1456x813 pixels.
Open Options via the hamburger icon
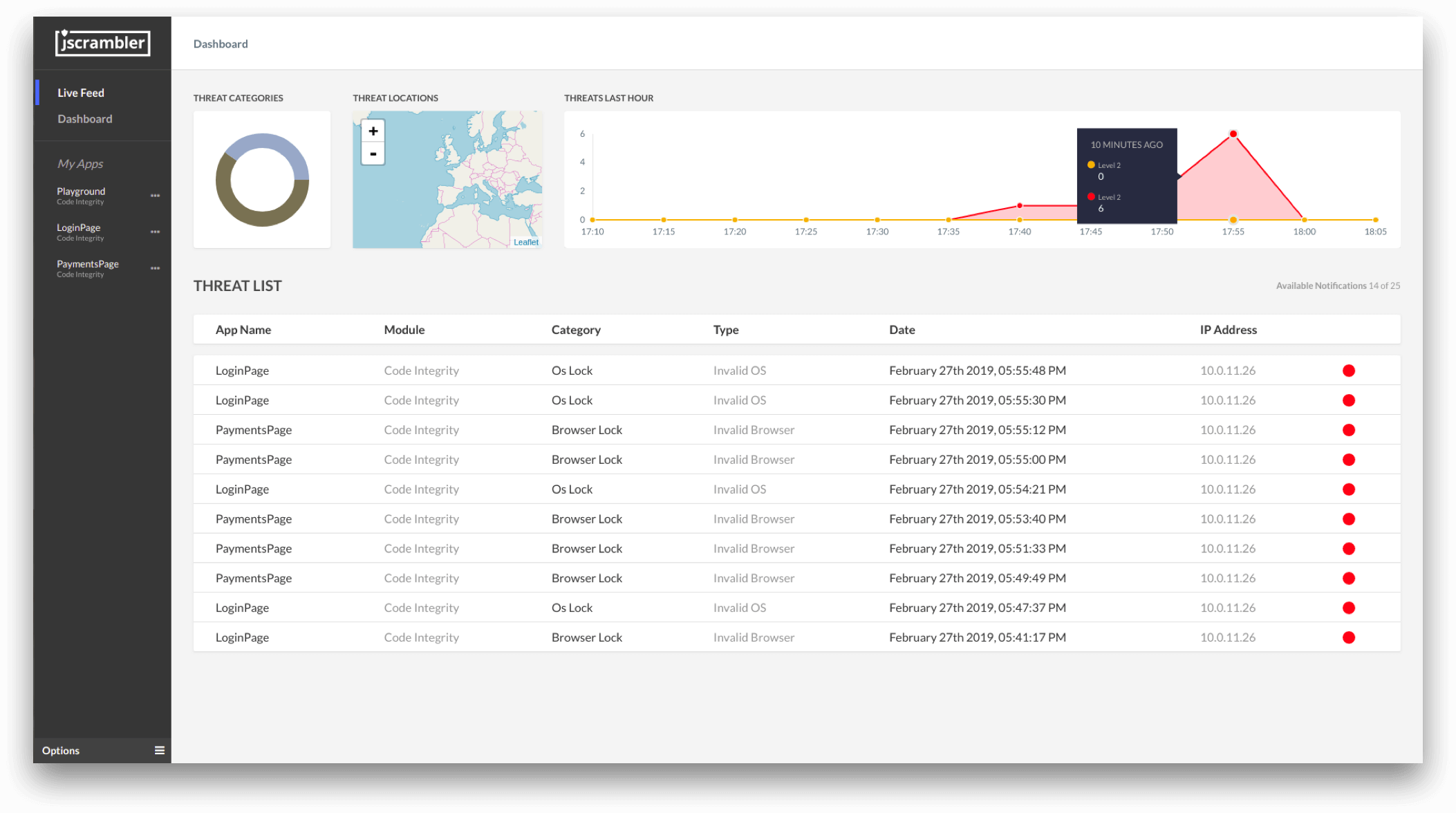click(x=160, y=750)
